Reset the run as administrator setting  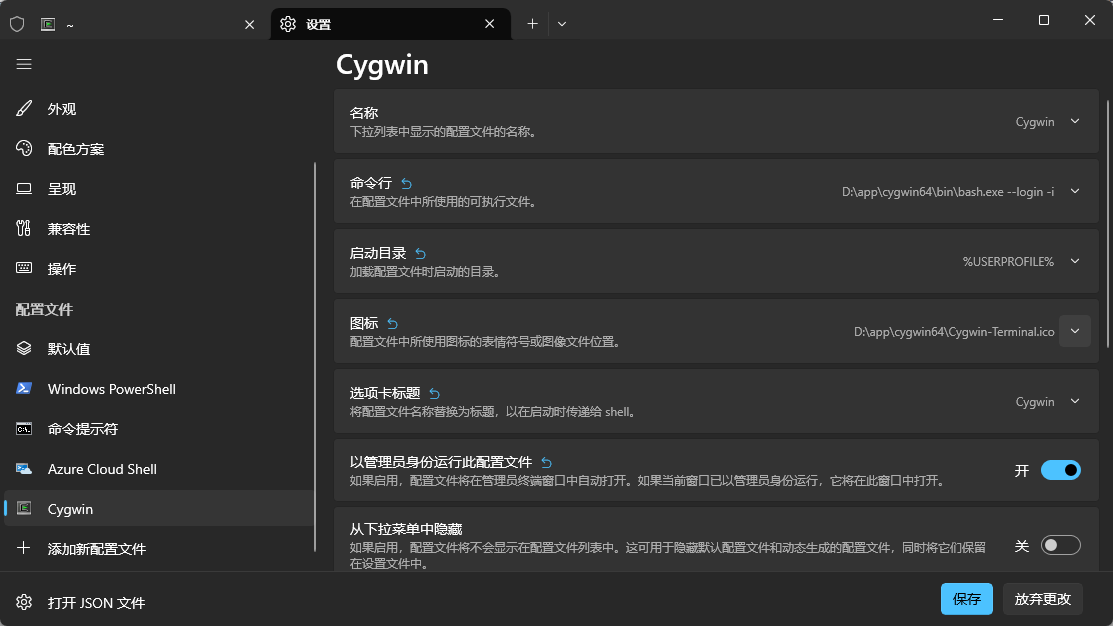coord(547,463)
